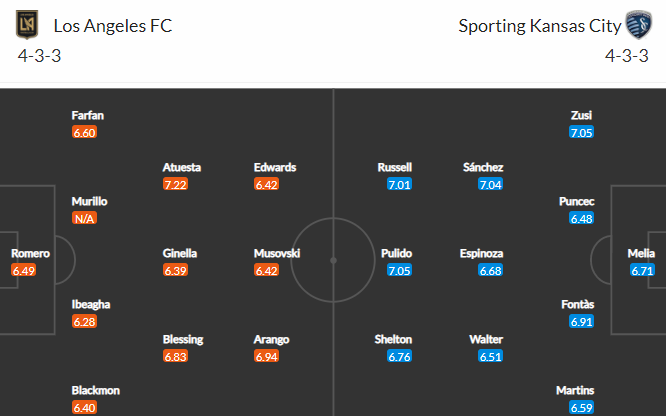Select player Musovski
Viewport: 666px width, 416px height.
coord(277,254)
